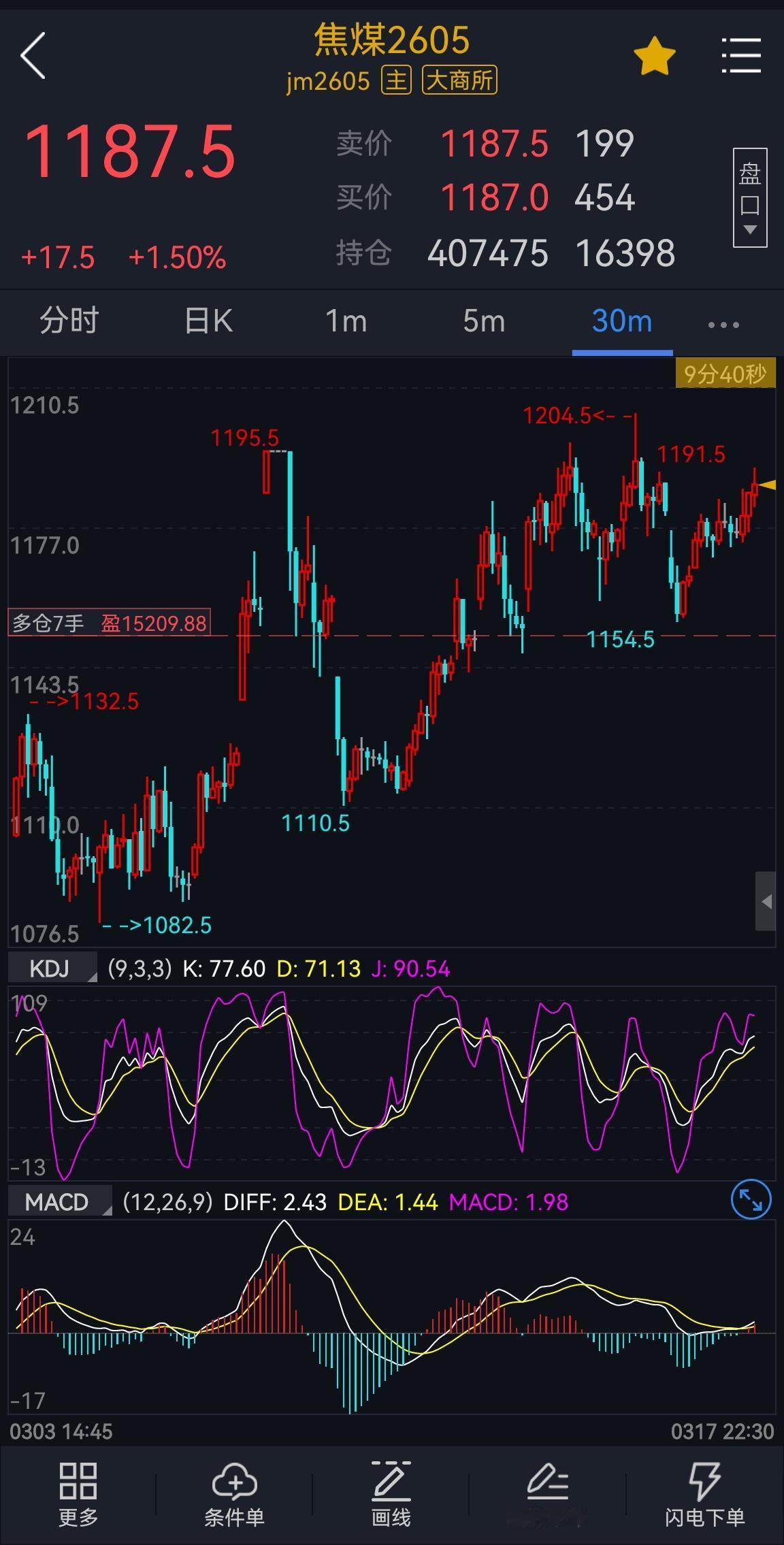Screen dimensions: 784x1545
Task: Click the 大商所 exchange badge
Action: tap(460, 80)
